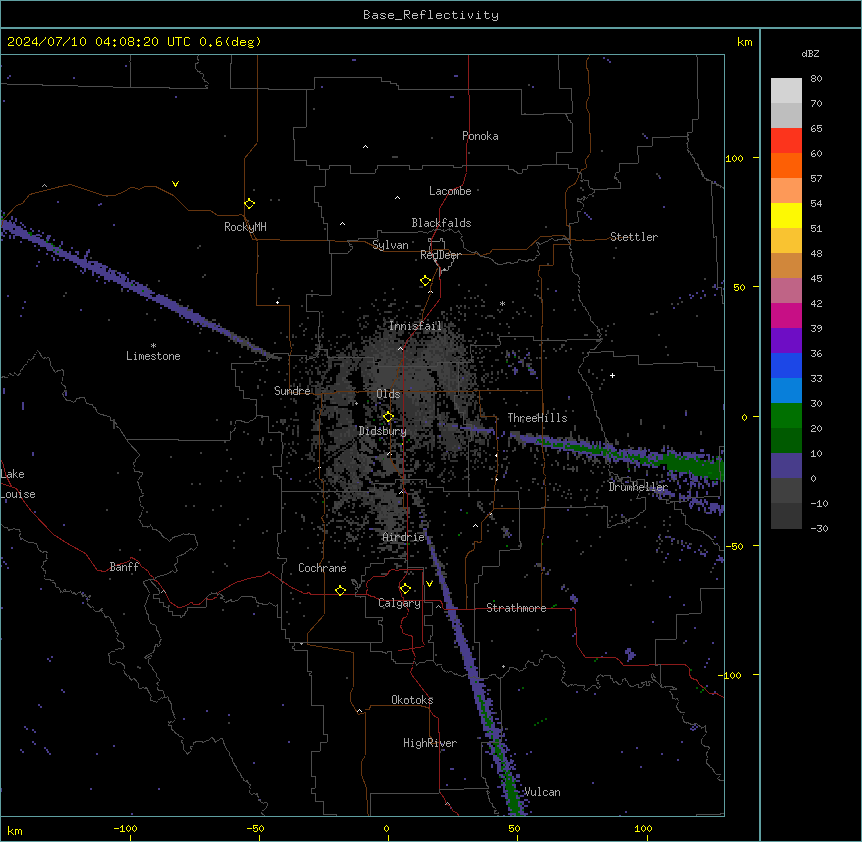Click the Drumheller label
Image resolution: width=862 pixels, height=842 pixels.
click(x=638, y=487)
